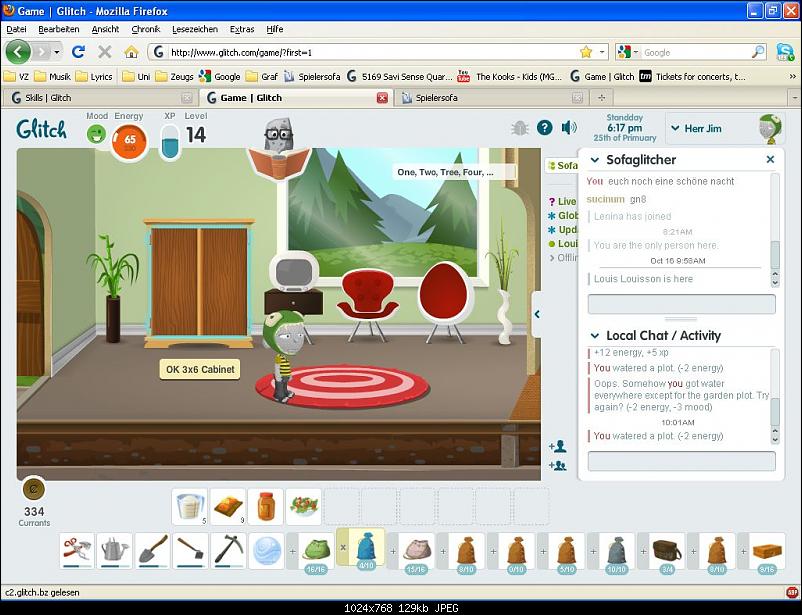802x615 pixels.
Task: Click the Sofaglitcher chat scrollbar
Action: (x=775, y=250)
